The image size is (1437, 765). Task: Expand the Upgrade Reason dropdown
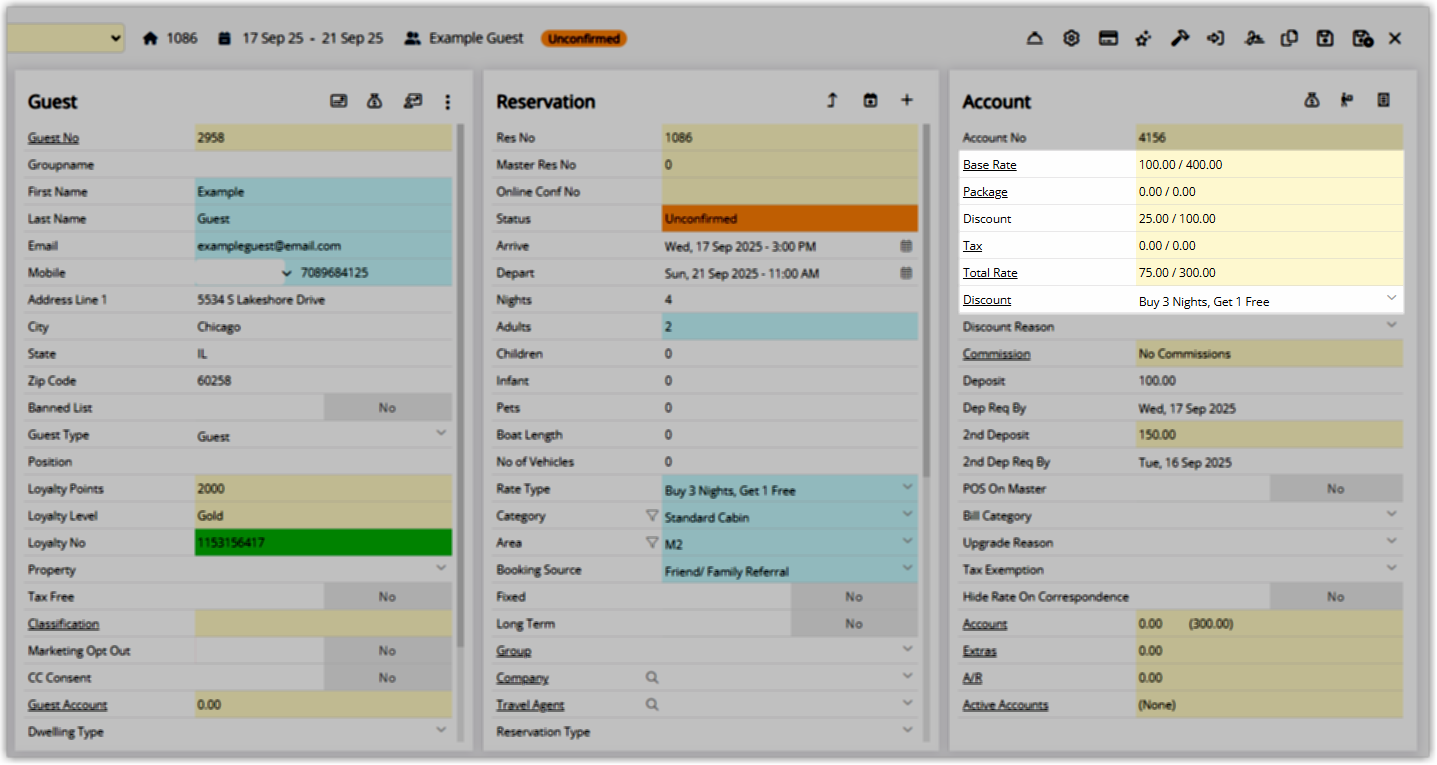1391,541
